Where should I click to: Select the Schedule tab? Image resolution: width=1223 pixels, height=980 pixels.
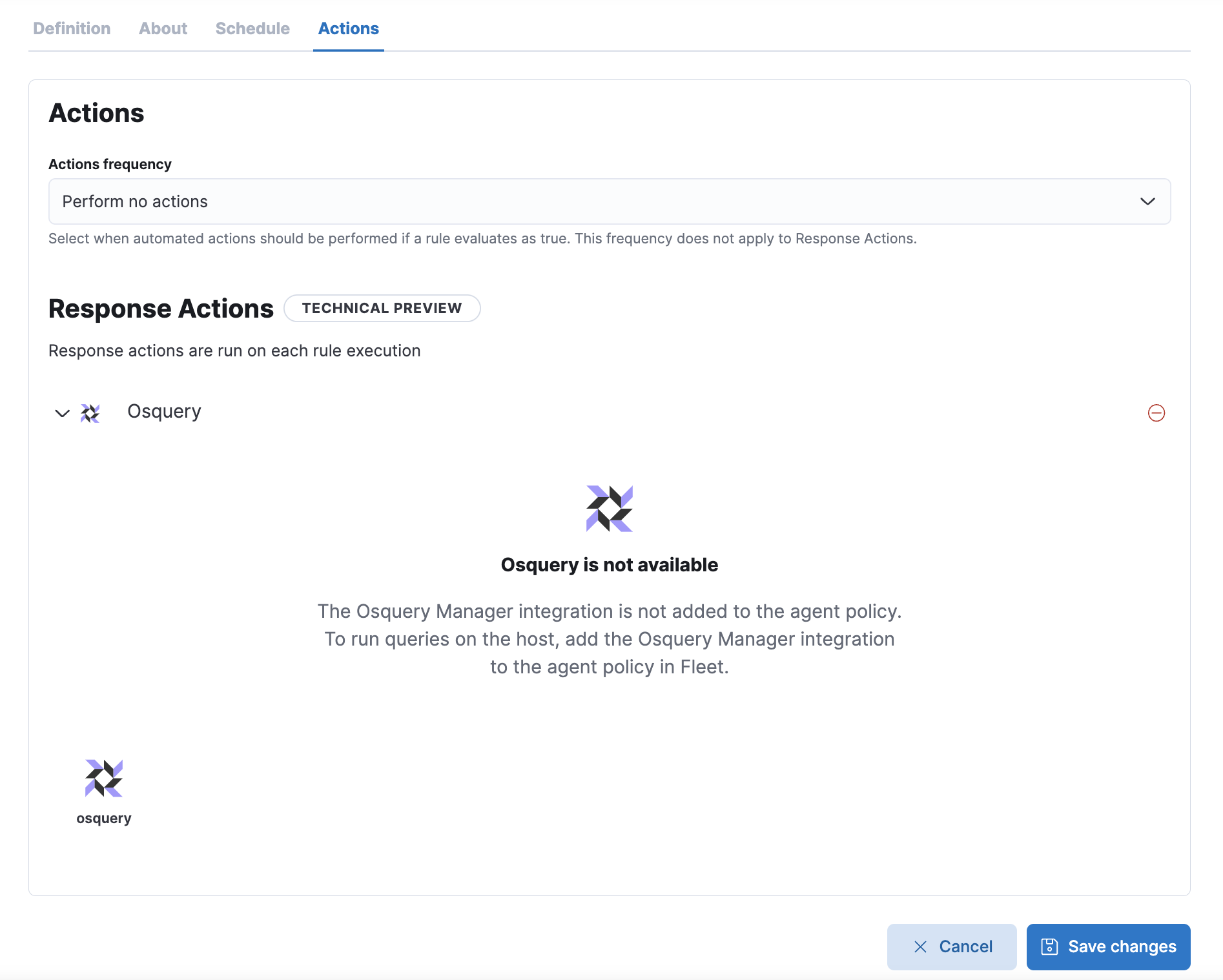pos(252,28)
